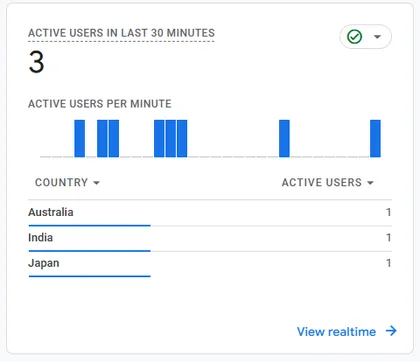Open the dropdown arrow beside the checkmark
The image size is (420, 362).
tap(377, 37)
